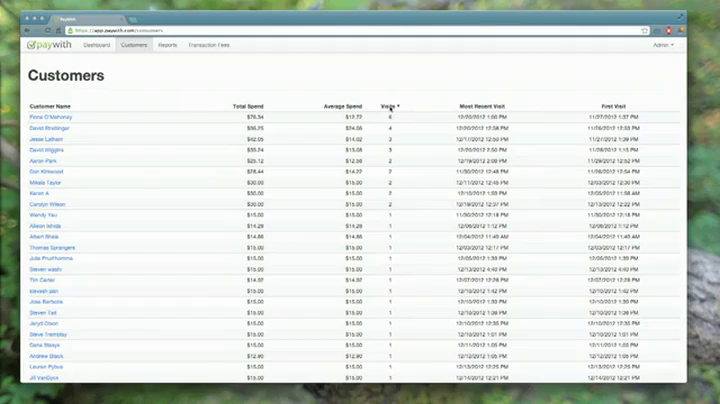720x404 pixels.
Task: Open the Admin dropdown menu
Action: 663,45
